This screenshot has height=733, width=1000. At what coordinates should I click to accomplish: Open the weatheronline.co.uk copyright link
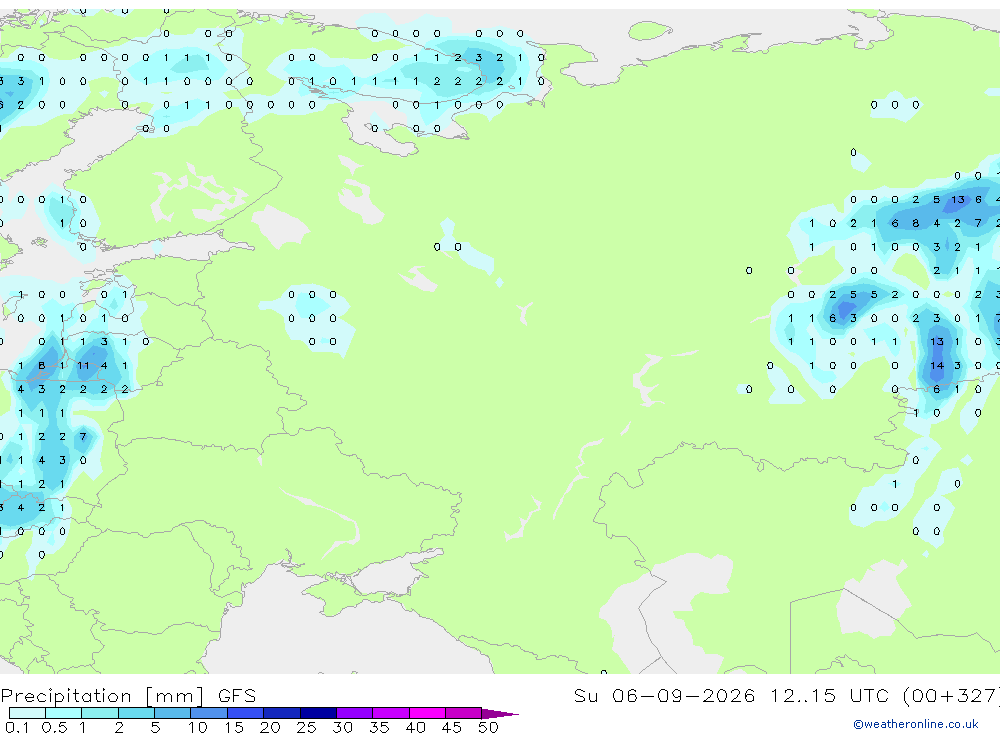916,724
